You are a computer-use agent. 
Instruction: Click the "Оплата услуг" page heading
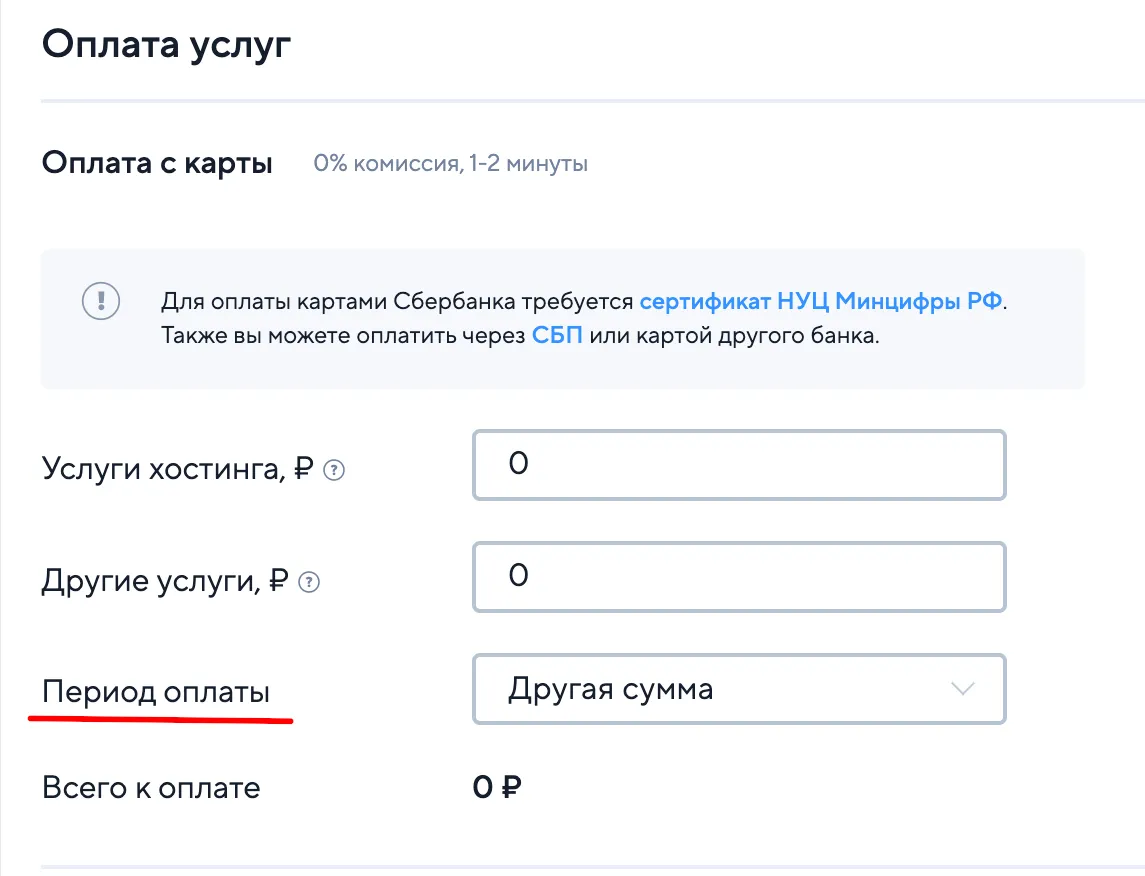pos(166,47)
